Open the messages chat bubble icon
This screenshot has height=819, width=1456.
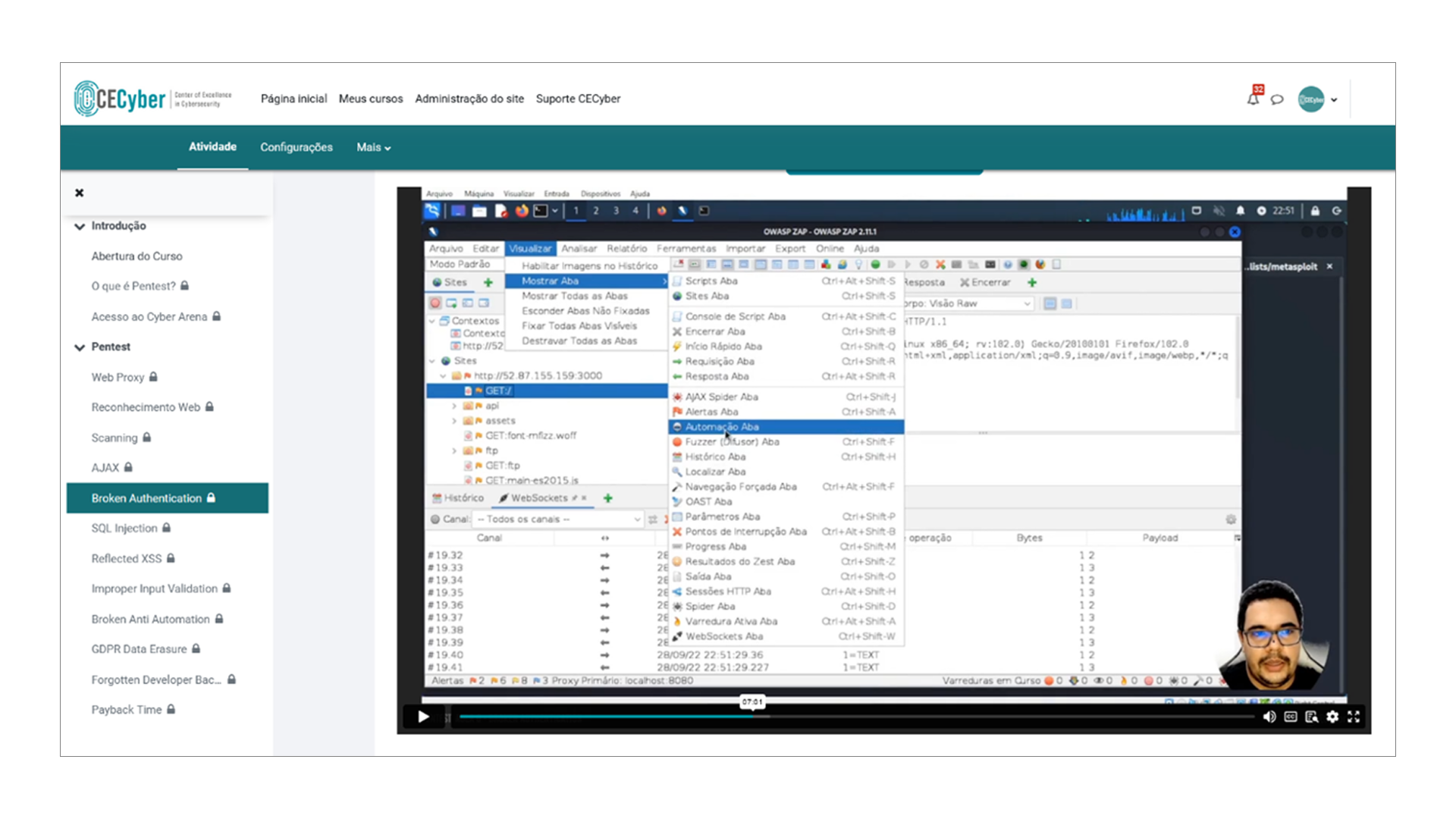[1277, 99]
